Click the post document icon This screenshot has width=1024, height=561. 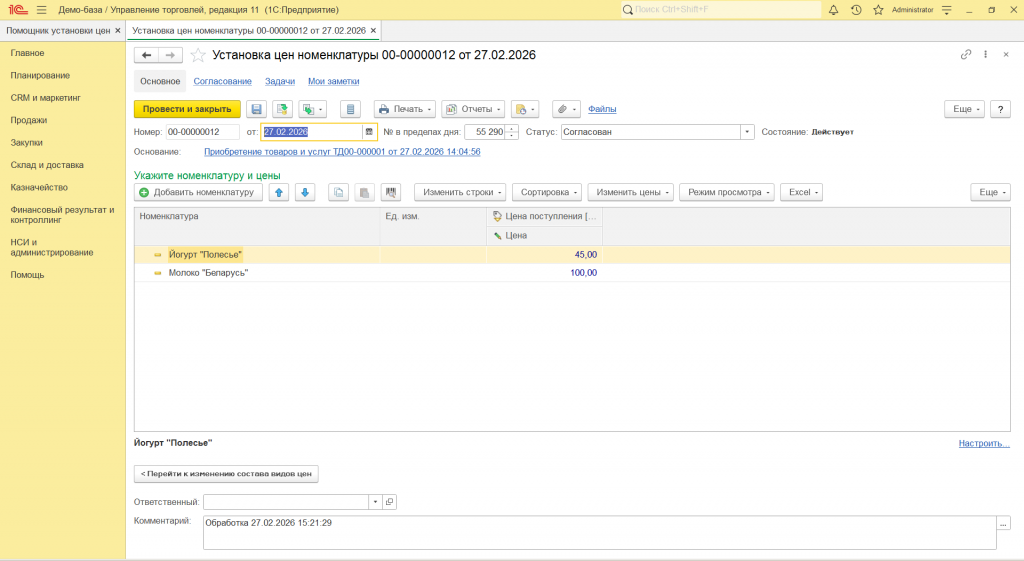[x=282, y=109]
